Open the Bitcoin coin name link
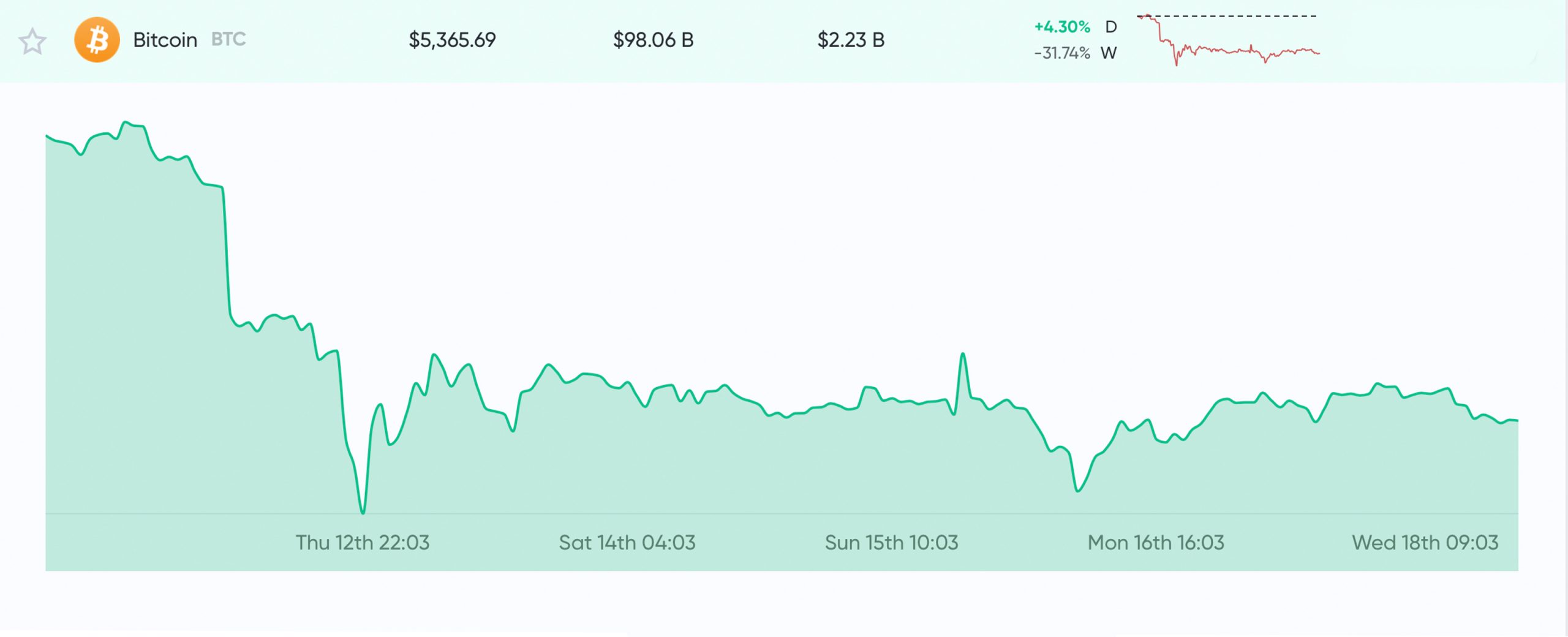 [x=165, y=40]
